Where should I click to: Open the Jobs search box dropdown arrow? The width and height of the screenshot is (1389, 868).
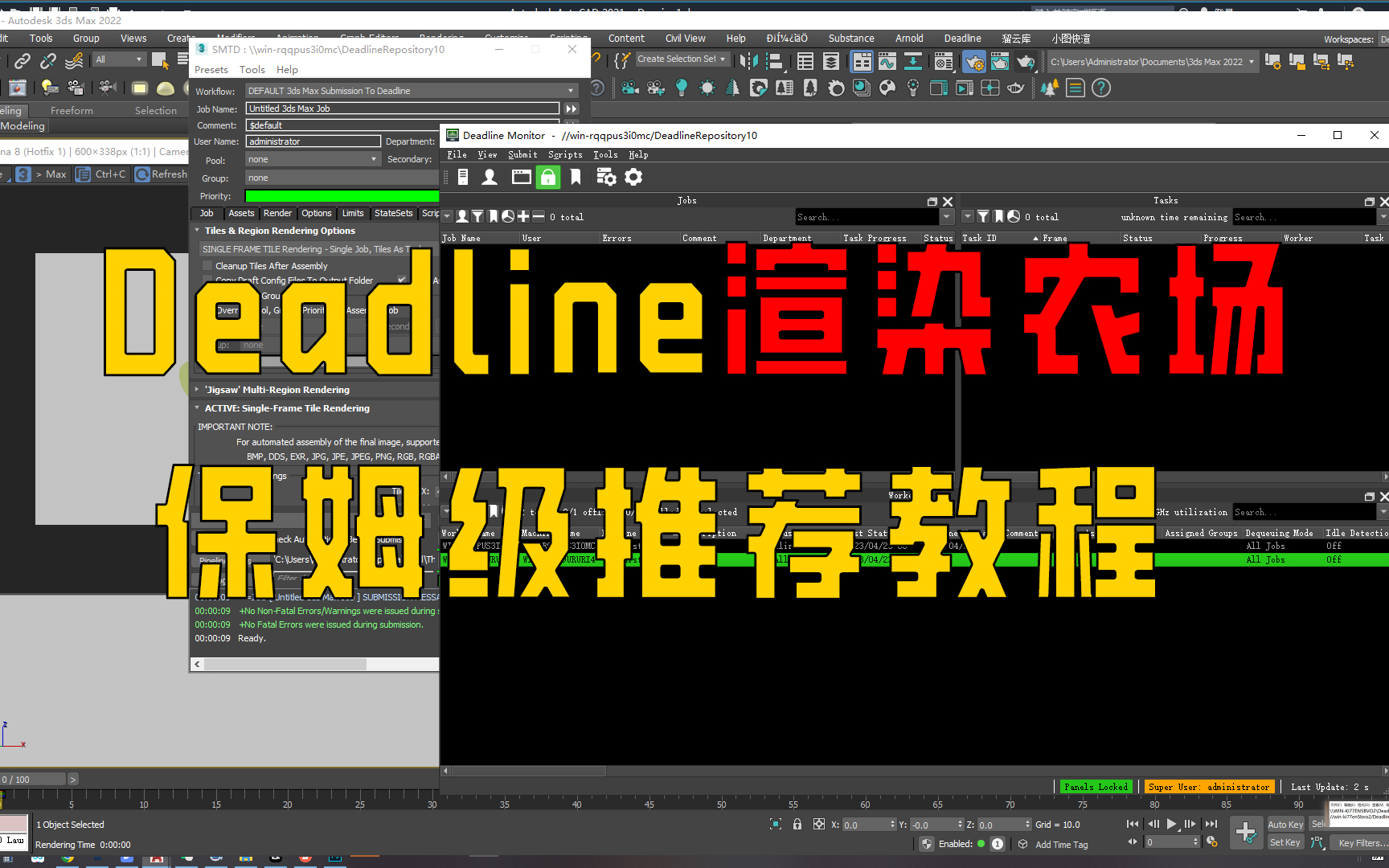[x=946, y=217]
